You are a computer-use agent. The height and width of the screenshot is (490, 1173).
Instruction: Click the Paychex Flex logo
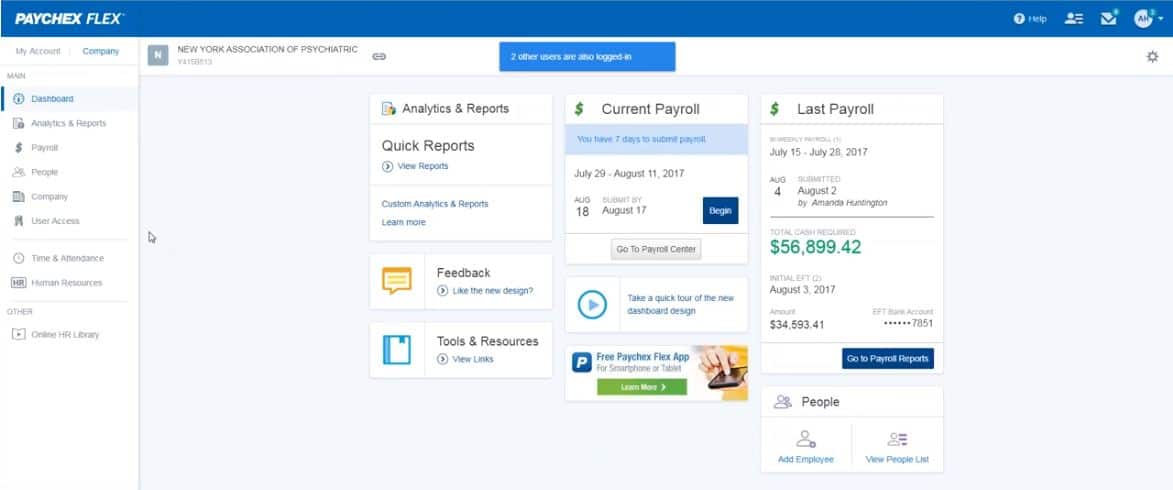click(x=69, y=19)
